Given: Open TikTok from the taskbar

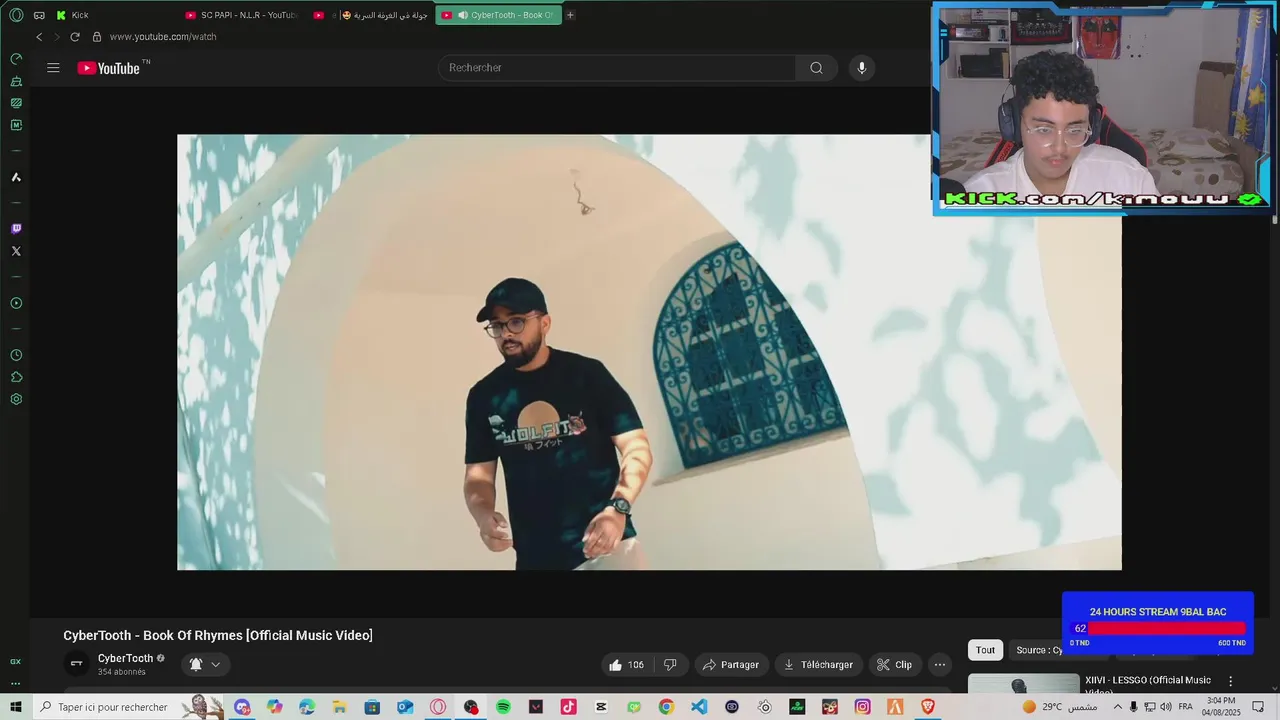Looking at the screenshot, I should click(x=568, y=707).
